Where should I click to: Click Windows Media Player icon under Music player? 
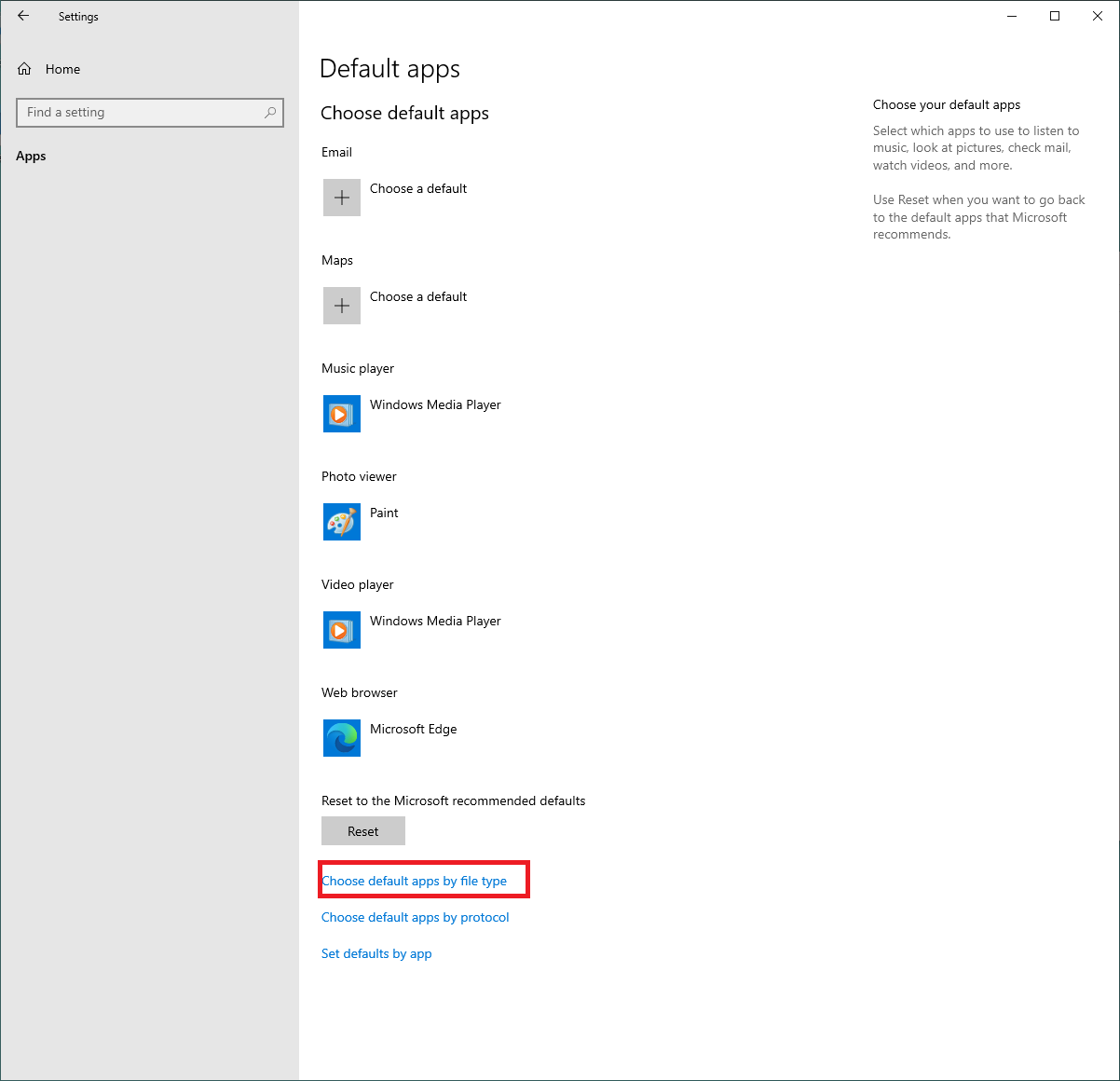tap(342, 414)
